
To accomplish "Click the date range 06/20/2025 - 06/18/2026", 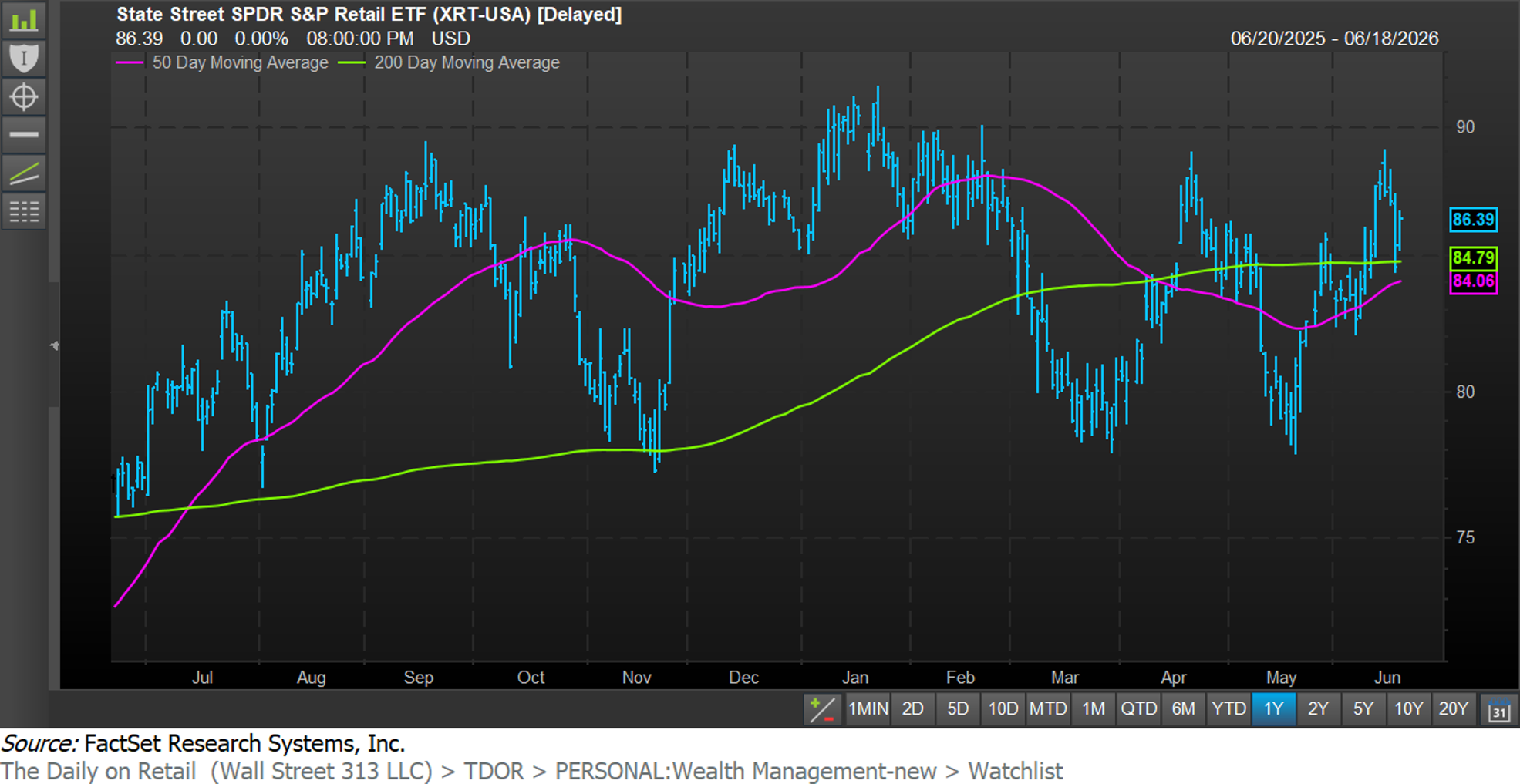I will [x=1334, y=39].
